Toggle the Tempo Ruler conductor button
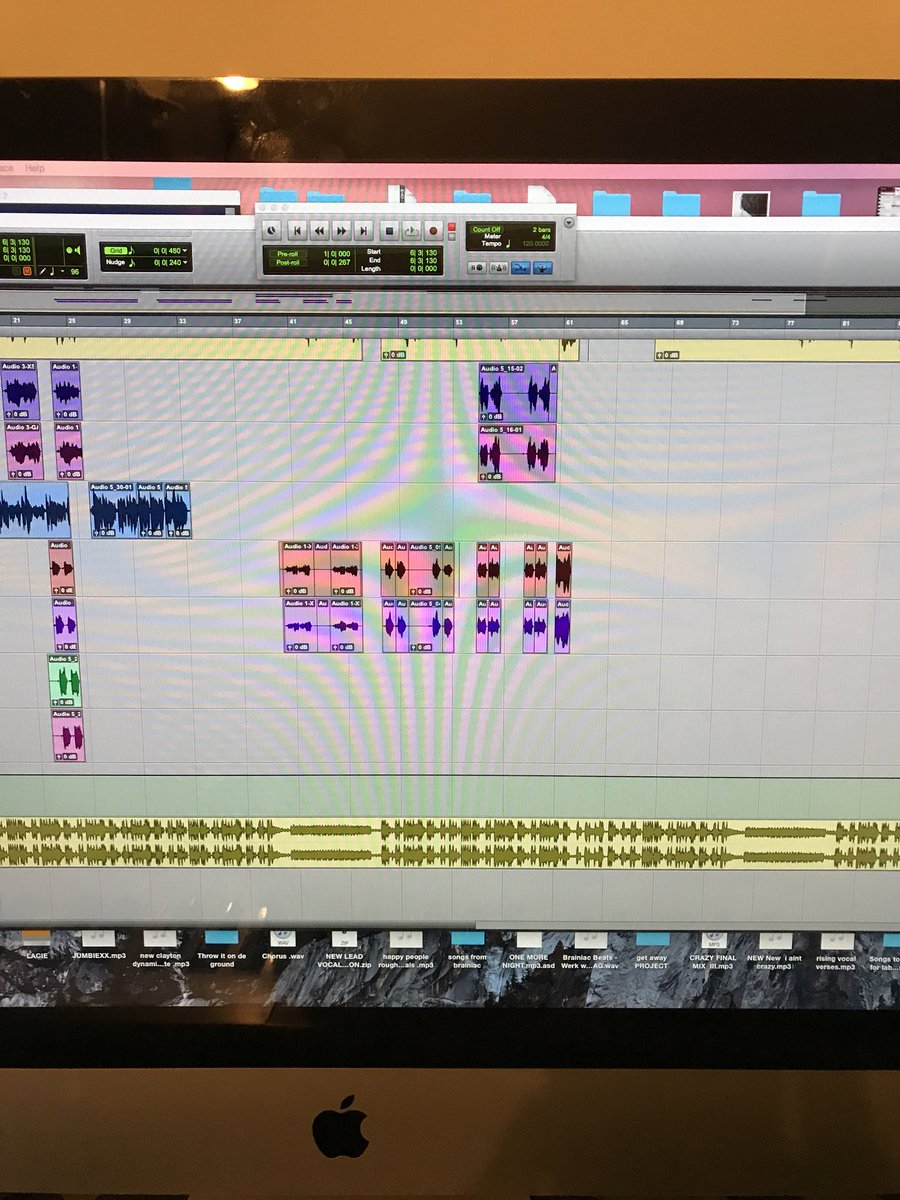Screen dimensions: 900x1200 (x=543, y=267)
